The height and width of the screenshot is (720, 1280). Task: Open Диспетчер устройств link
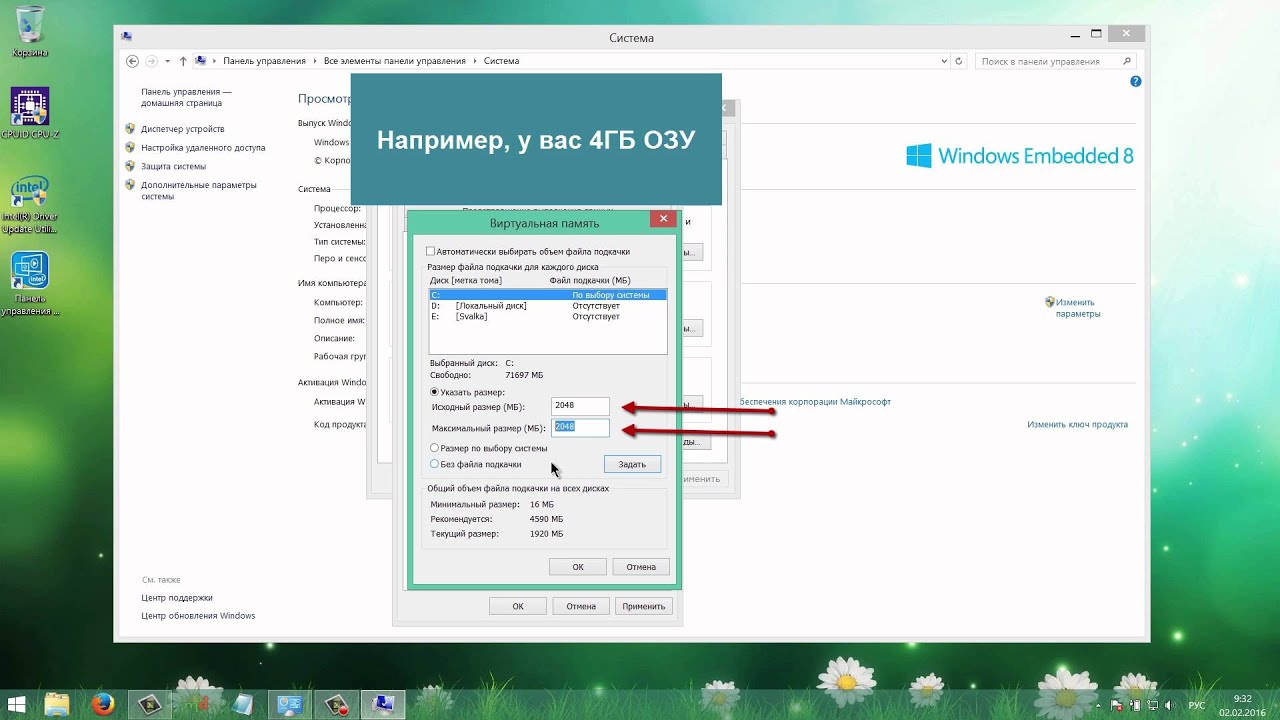pyautogui.click(x=182, y=129)
